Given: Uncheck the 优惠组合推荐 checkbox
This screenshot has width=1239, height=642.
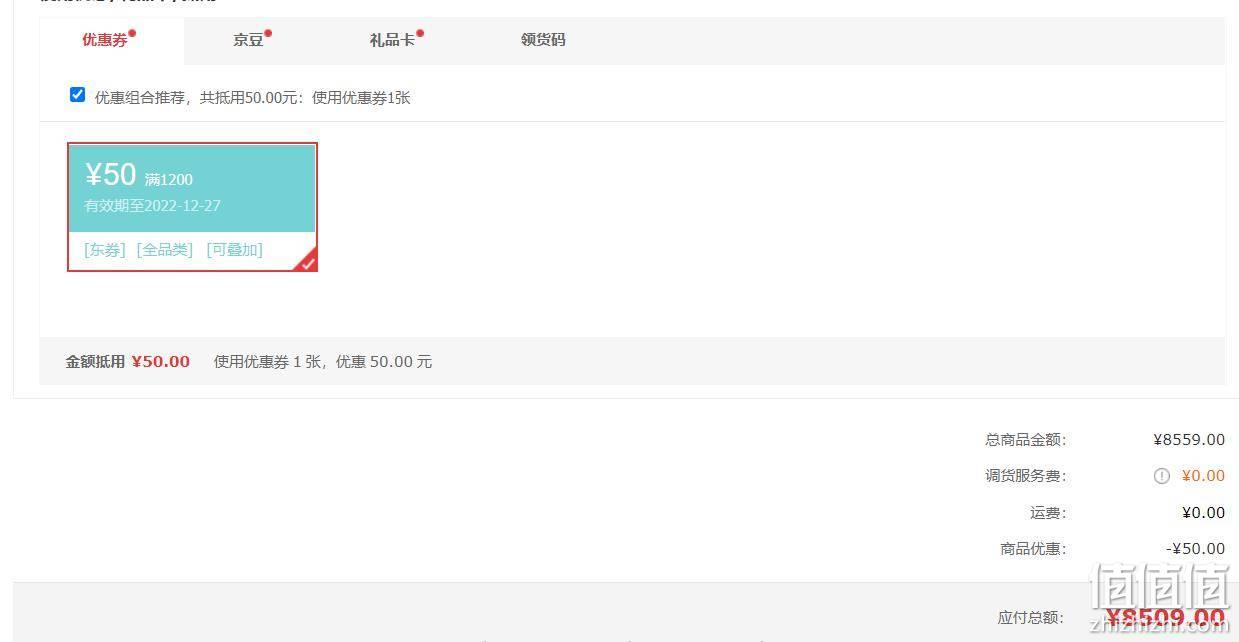Looking at the screenshot, I should pos(77,95).
